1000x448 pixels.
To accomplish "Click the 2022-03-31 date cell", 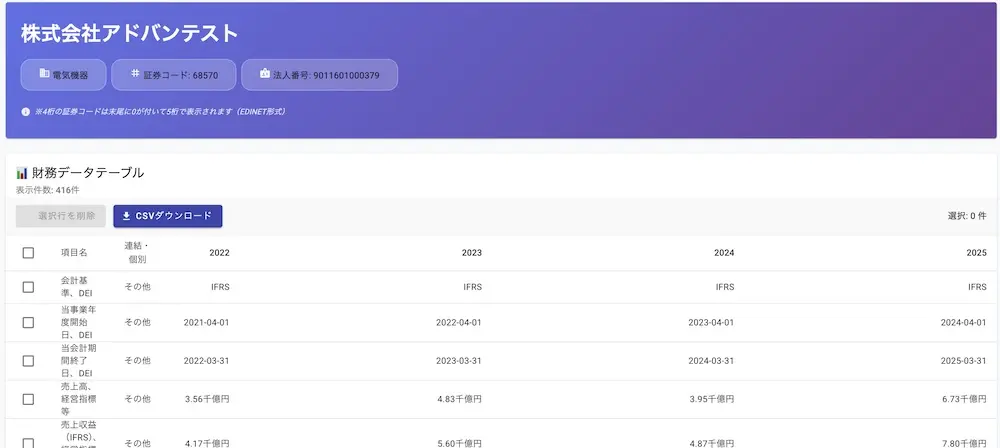I will pyautogui.click(x=206, y=361).
